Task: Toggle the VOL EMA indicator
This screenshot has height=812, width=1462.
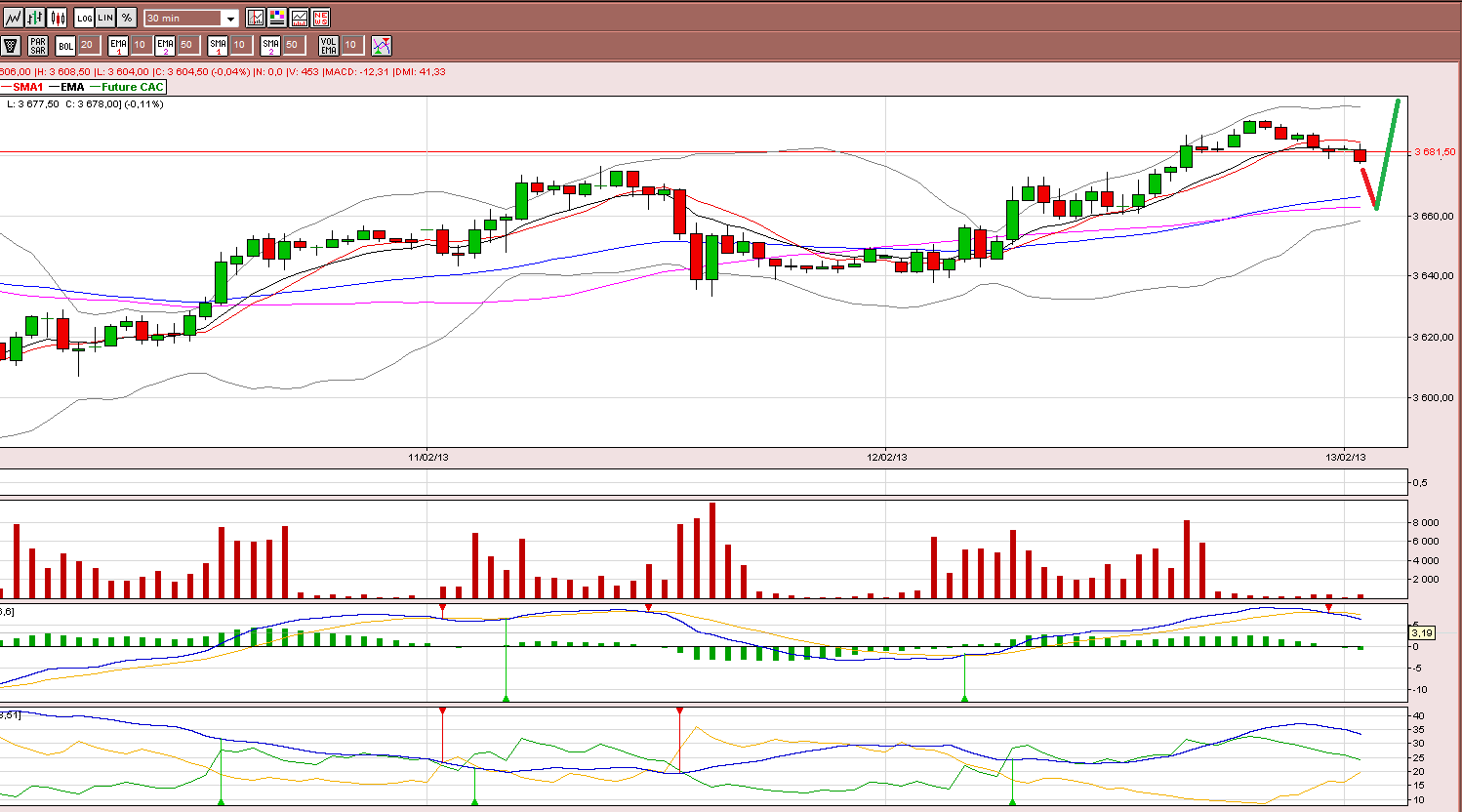Action: point(329,45)
